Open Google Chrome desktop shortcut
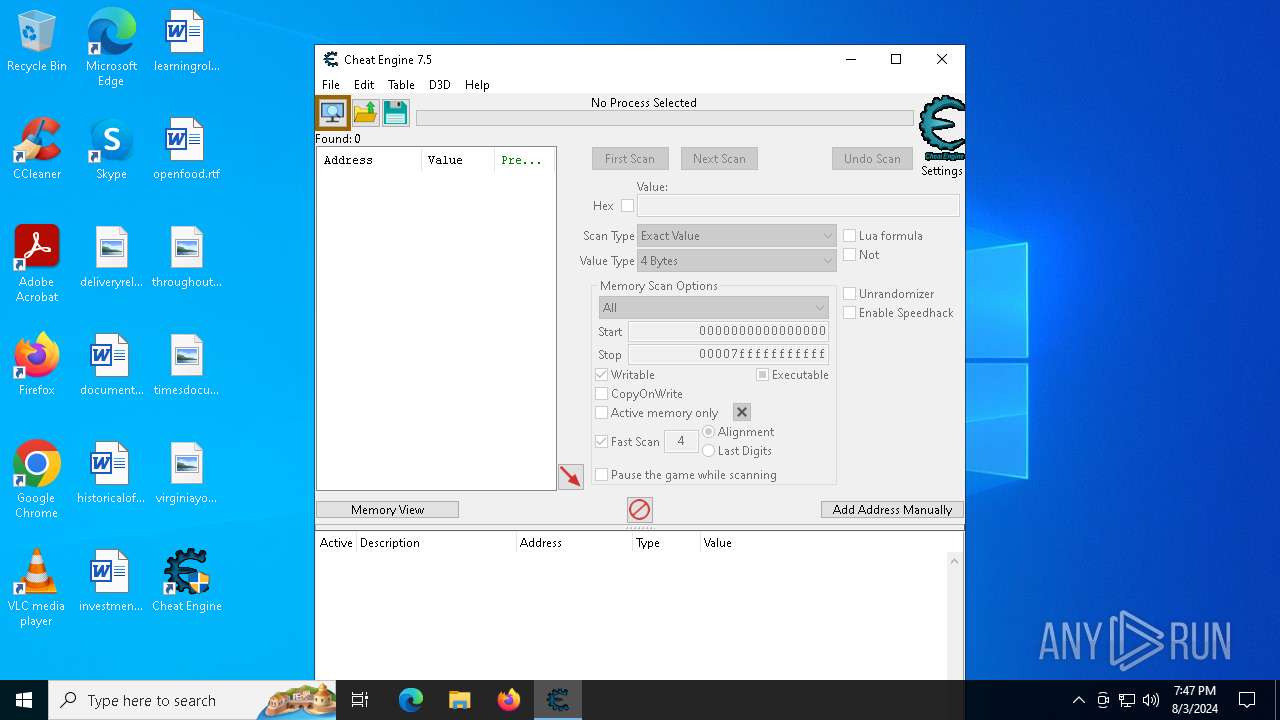1280x720 pixels. coord(37,480)
